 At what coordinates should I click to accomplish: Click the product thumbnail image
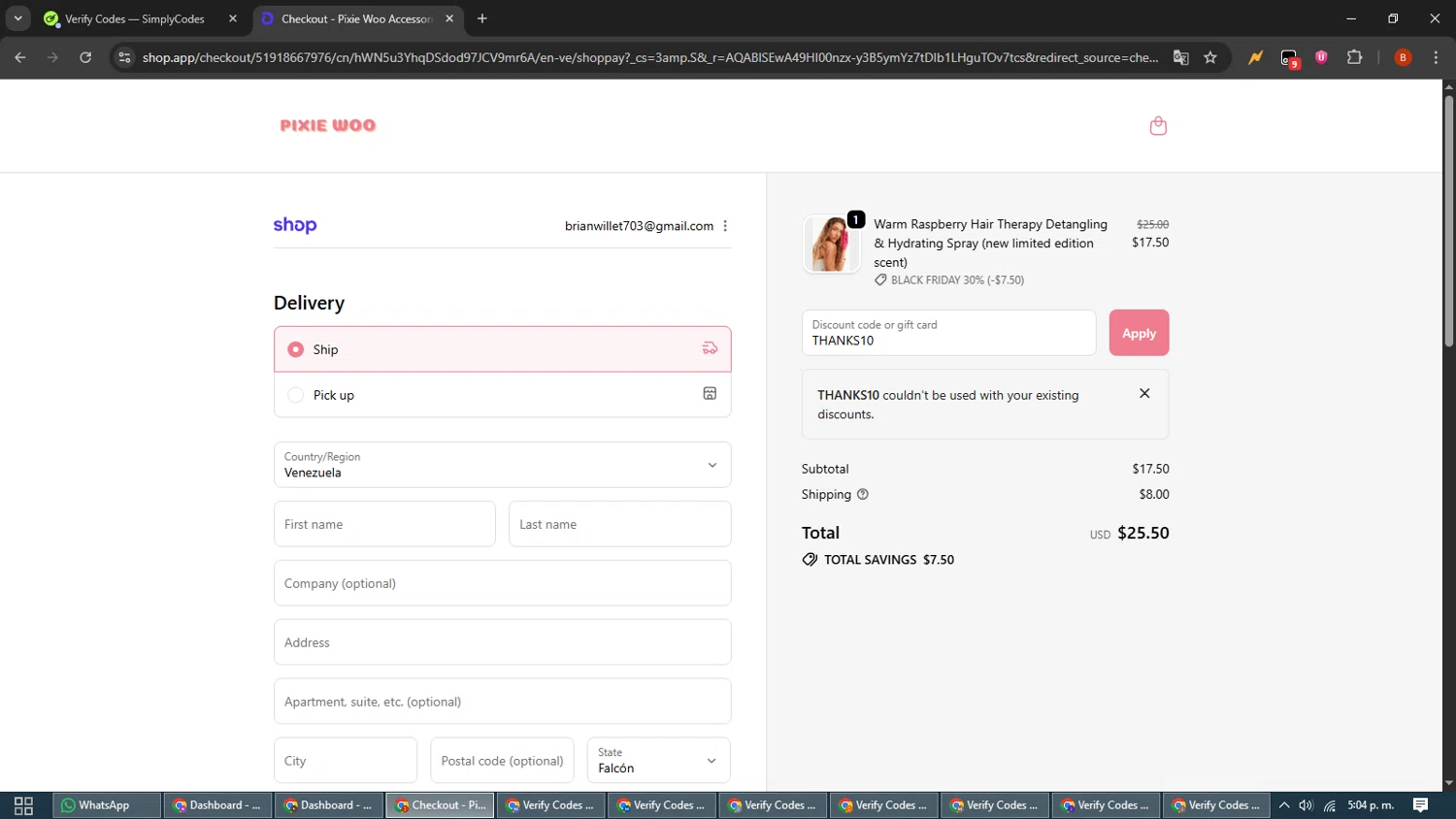[x=831, y=244]
